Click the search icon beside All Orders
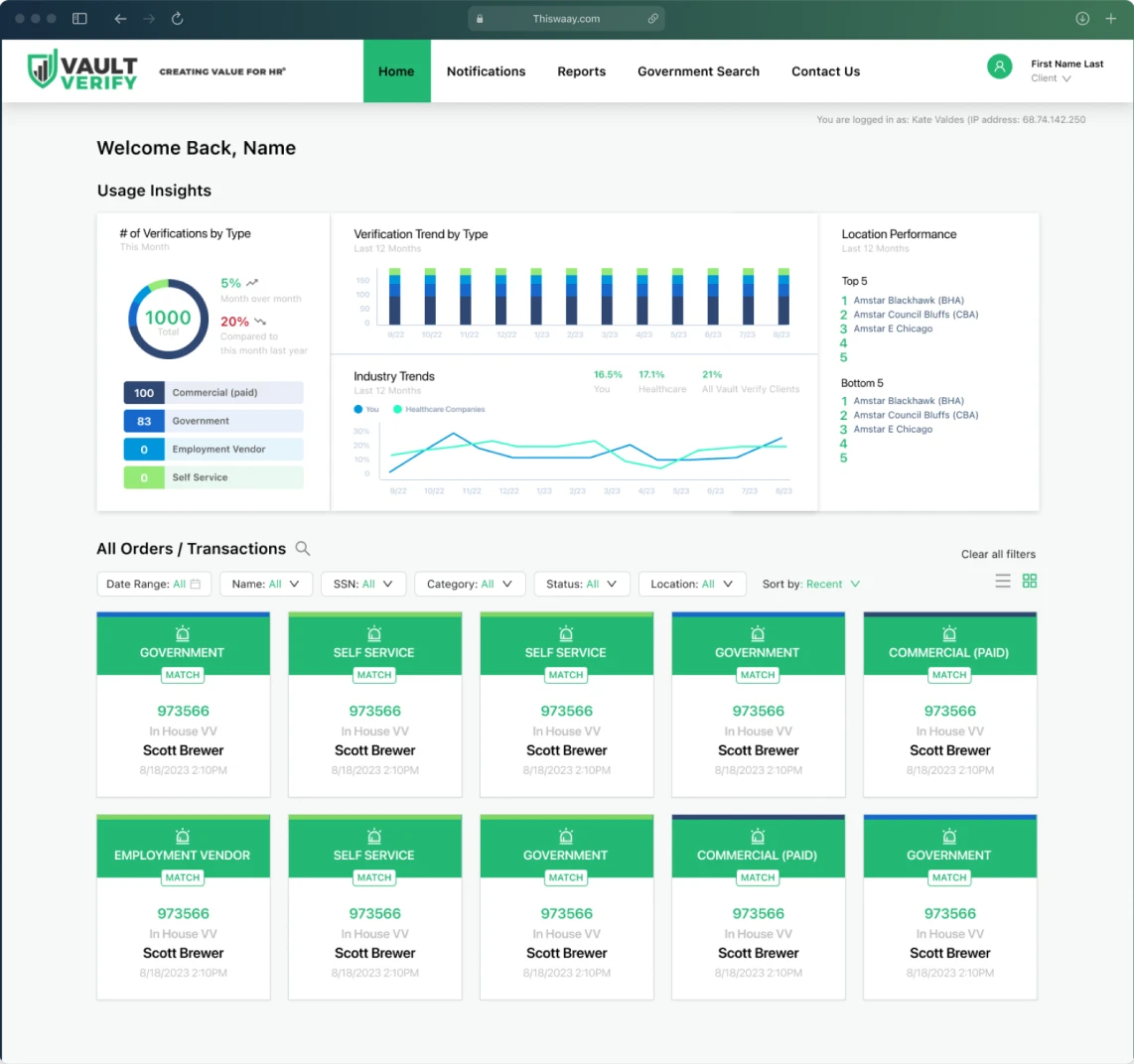The image size is (1134, 1064). [303, 549]
